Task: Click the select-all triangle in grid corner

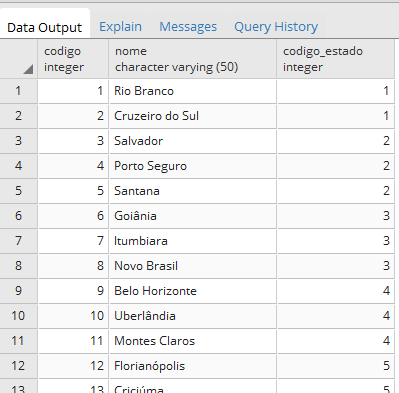Action: coord(28,69)
